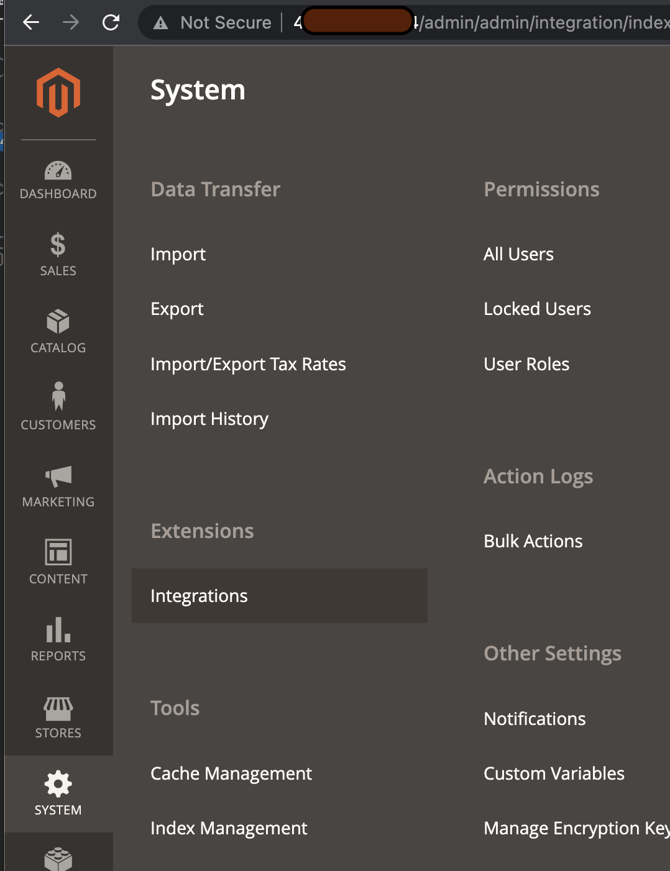Open the Content layout icon
The height and width of the screenshot is (871, 670).
coord(58,552)
